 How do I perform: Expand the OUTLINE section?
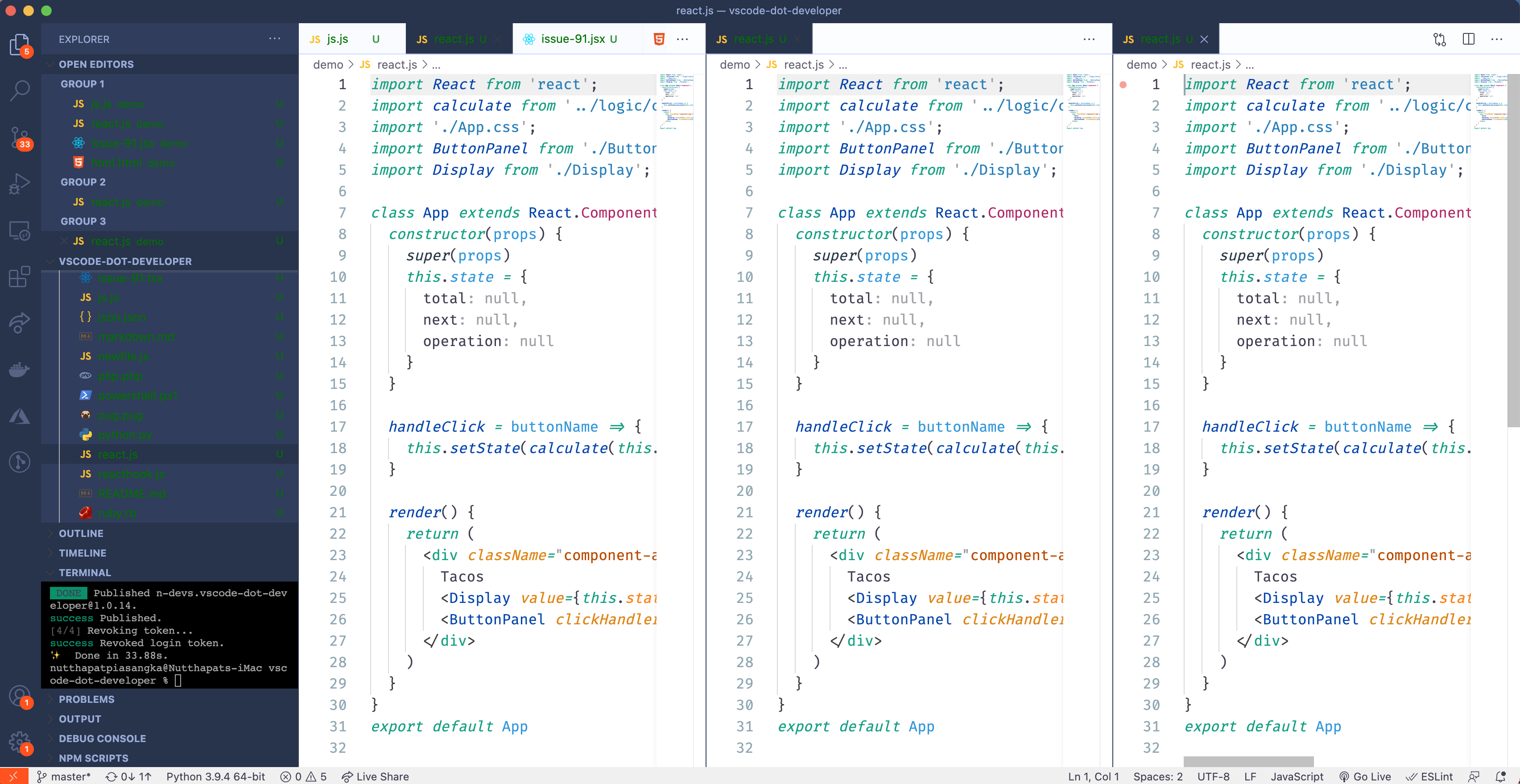pos(81,533)
